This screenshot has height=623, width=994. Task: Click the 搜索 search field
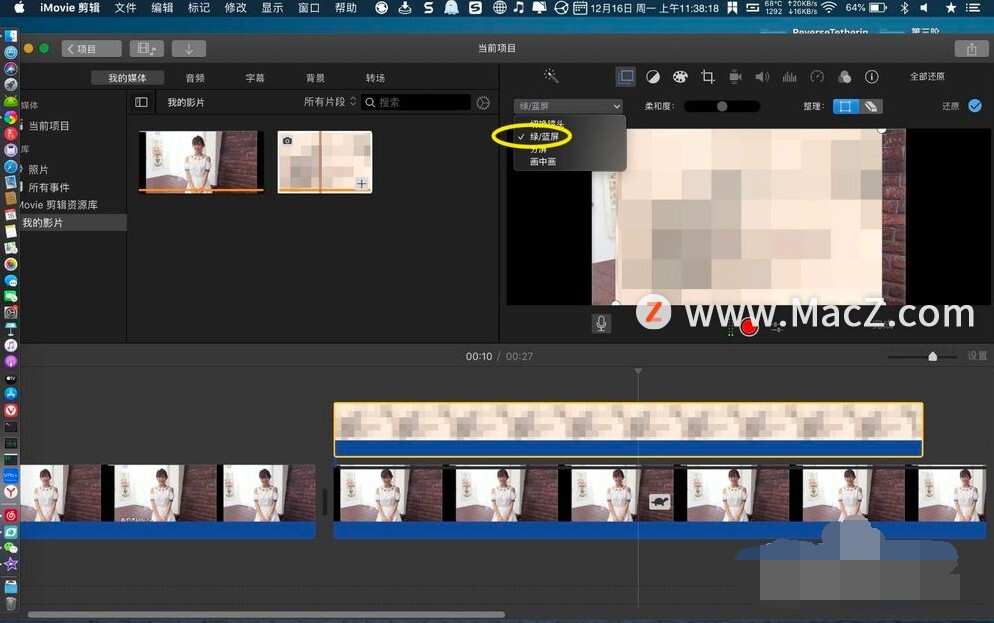(x=416, y=102)
